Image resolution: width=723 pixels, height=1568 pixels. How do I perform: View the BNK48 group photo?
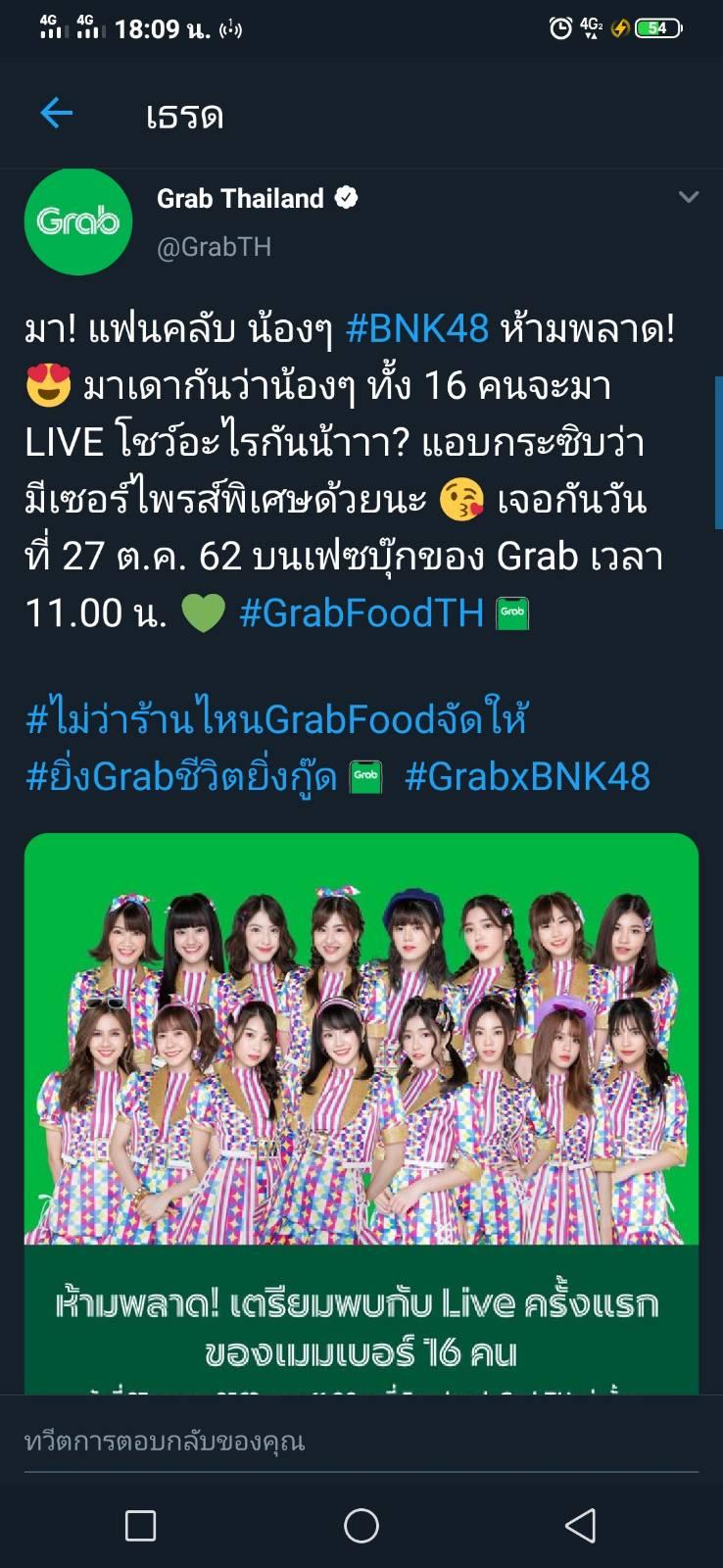point(361,1039)
